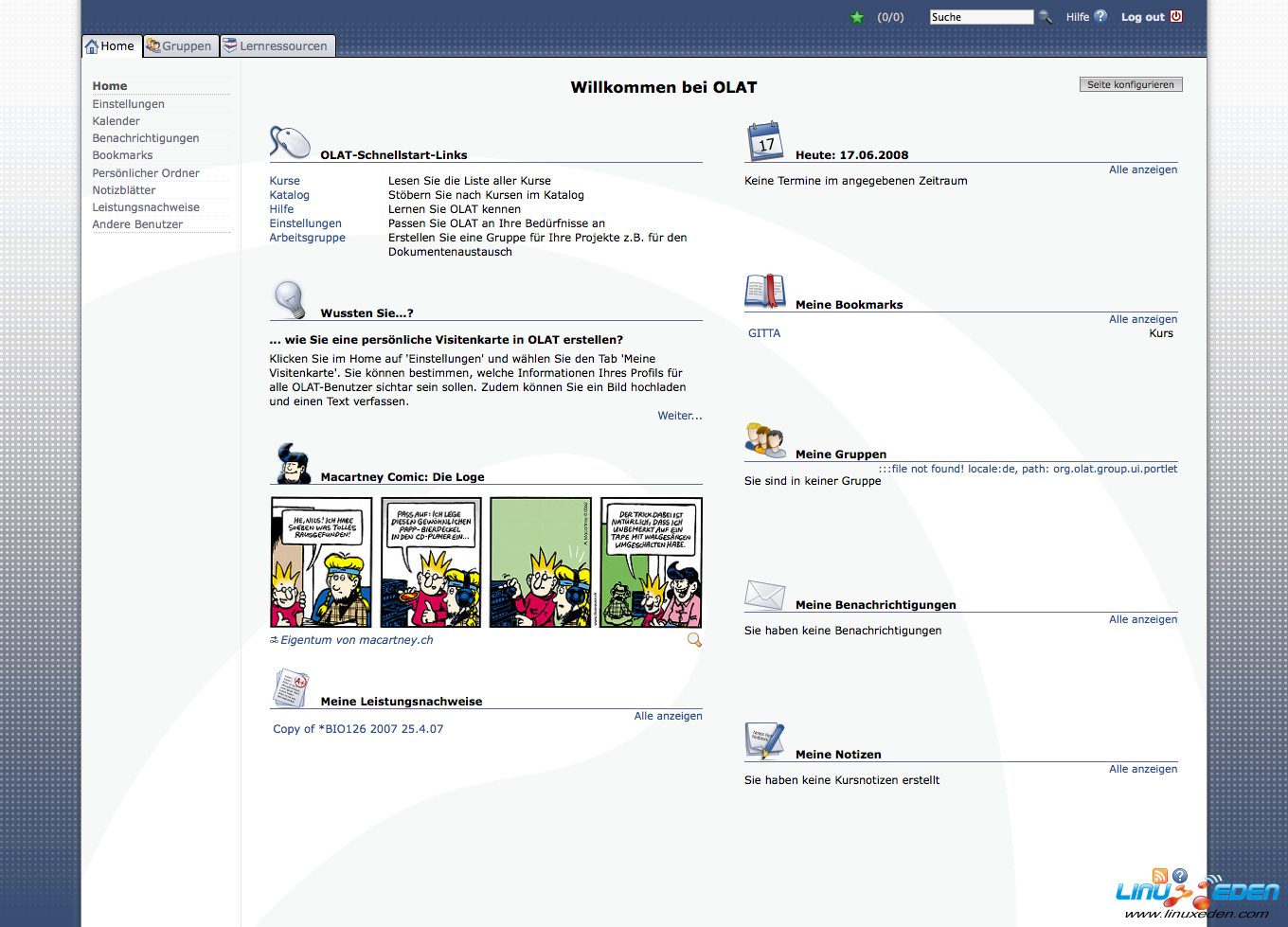1288x927 pixels.
Task: Select Home in the left menu
Action: [x=110, y=86]
